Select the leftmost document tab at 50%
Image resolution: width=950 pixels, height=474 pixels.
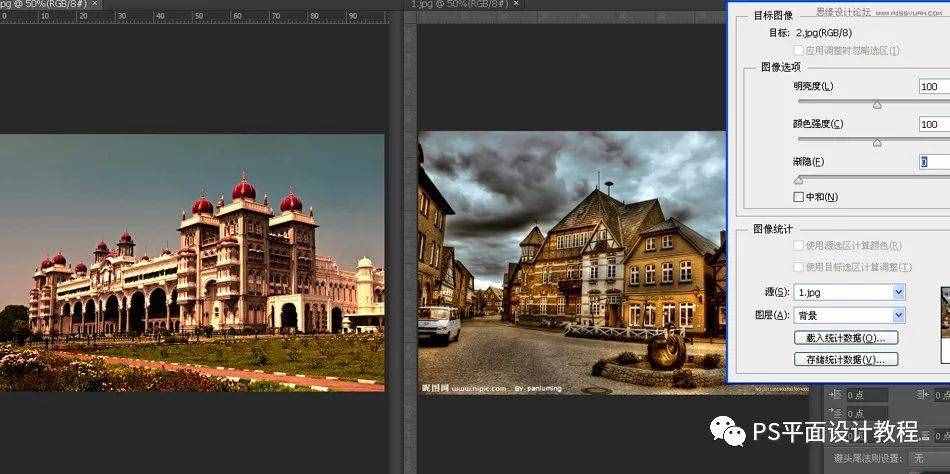click(x=40, y=5)
